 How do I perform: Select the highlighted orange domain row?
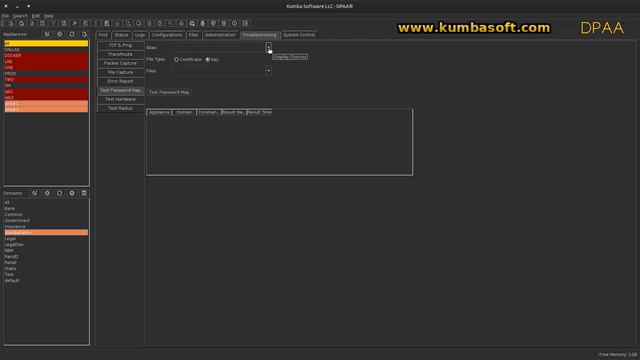point(46,232)
